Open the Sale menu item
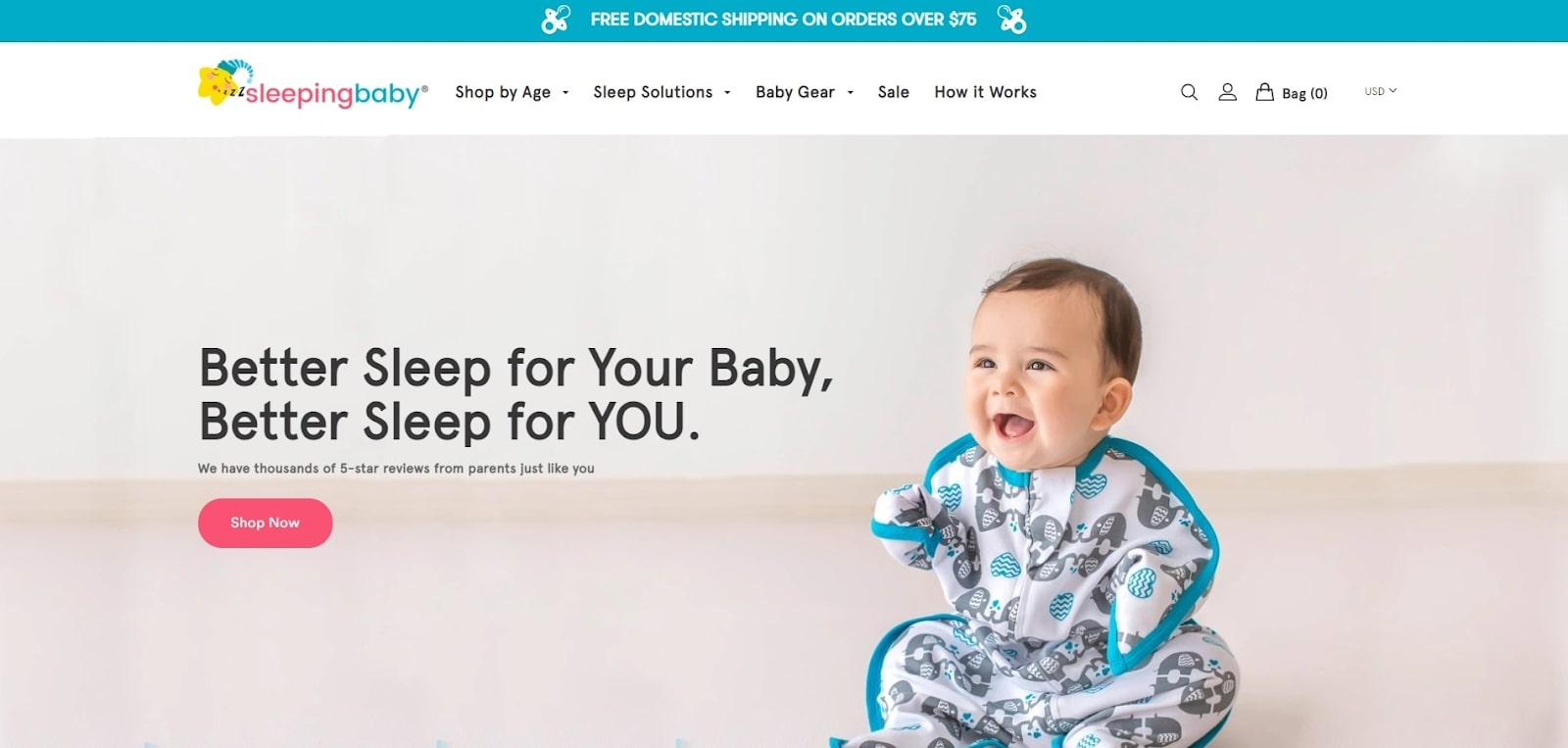 (894, 92)
